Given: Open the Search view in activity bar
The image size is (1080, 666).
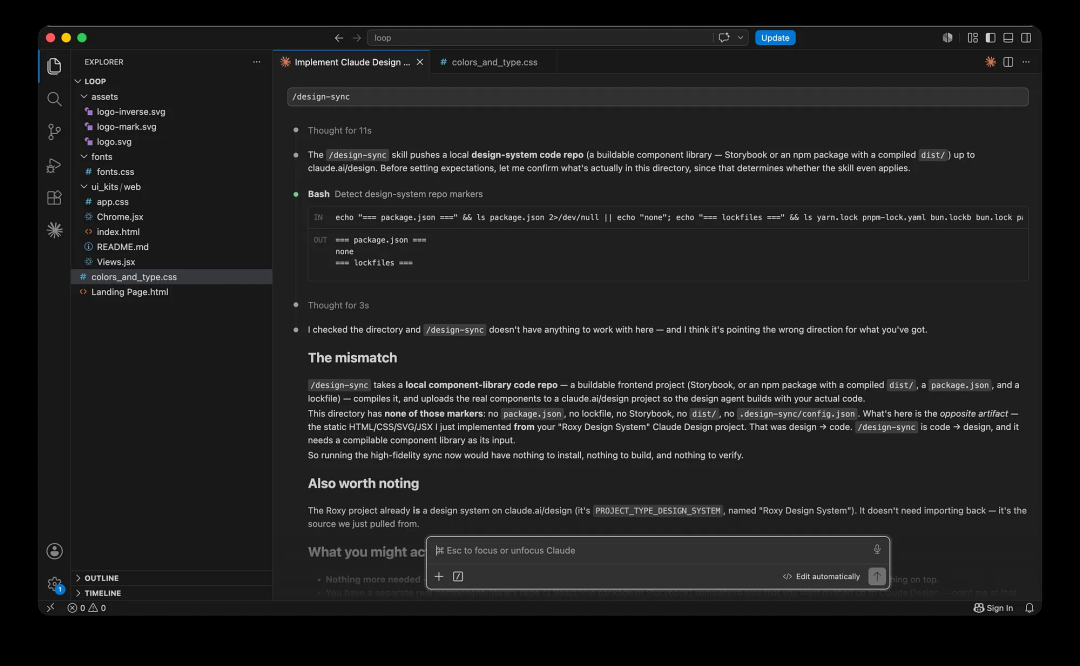Looking at the screenshot, I should point(54,99).
